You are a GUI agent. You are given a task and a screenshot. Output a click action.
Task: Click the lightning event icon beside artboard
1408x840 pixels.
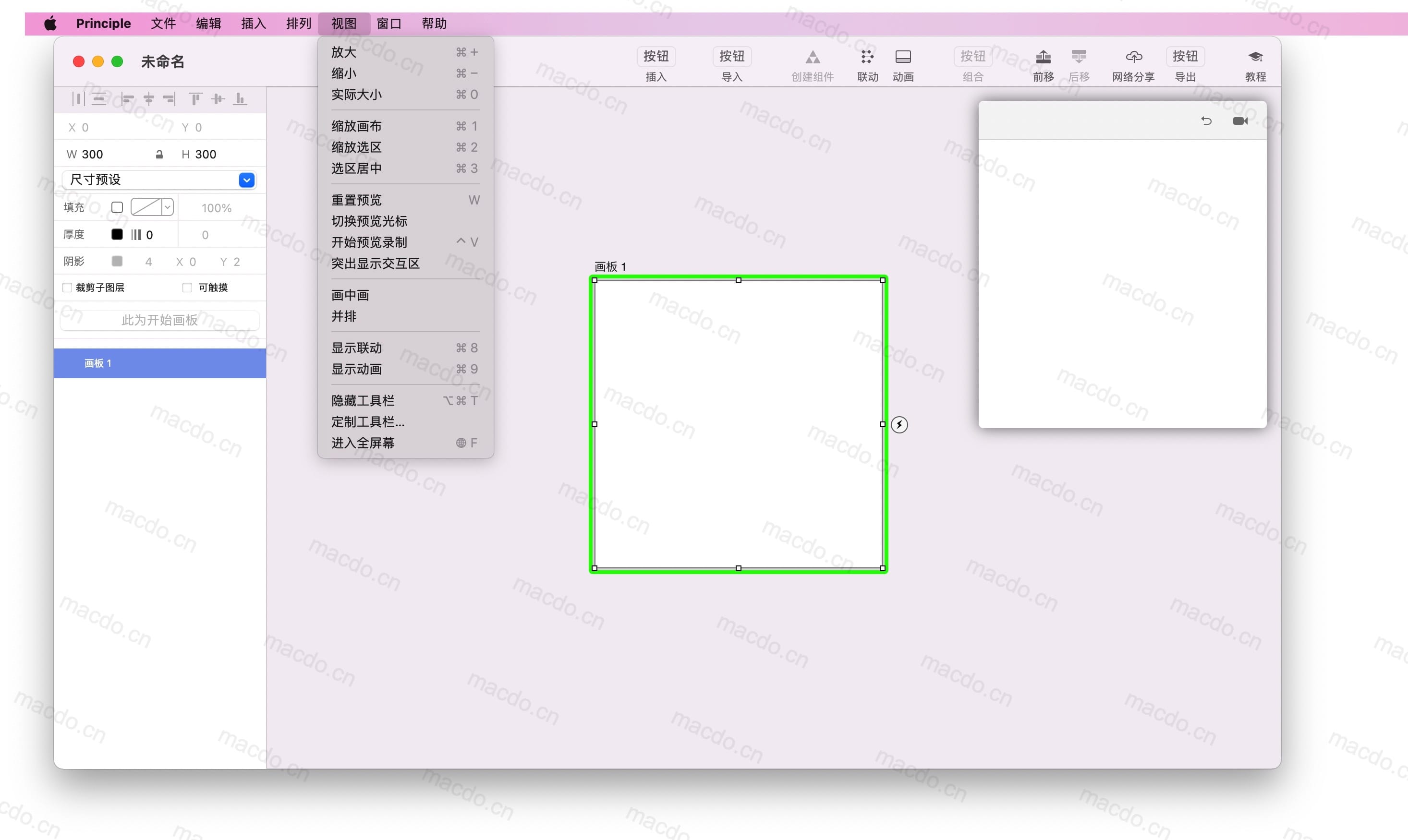pyautogui.click(x=899, y=424)
